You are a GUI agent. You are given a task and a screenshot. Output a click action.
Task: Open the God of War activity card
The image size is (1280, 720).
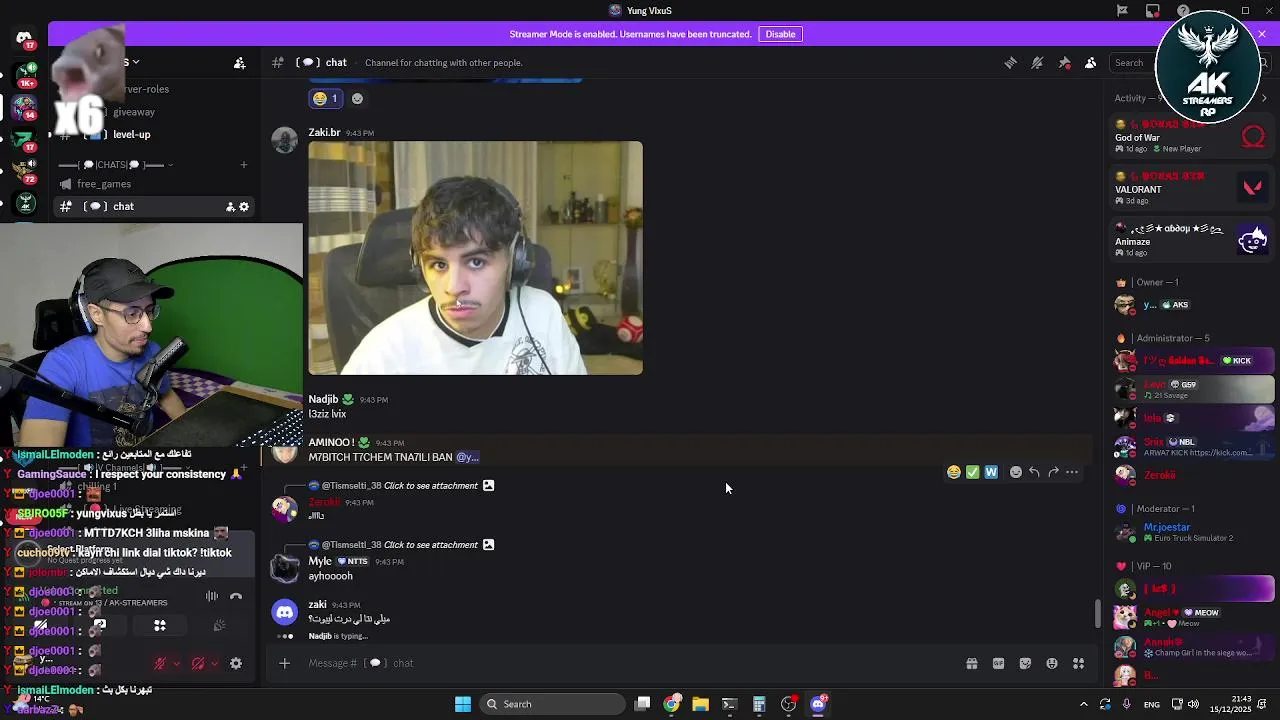[x=1192, y=138]
